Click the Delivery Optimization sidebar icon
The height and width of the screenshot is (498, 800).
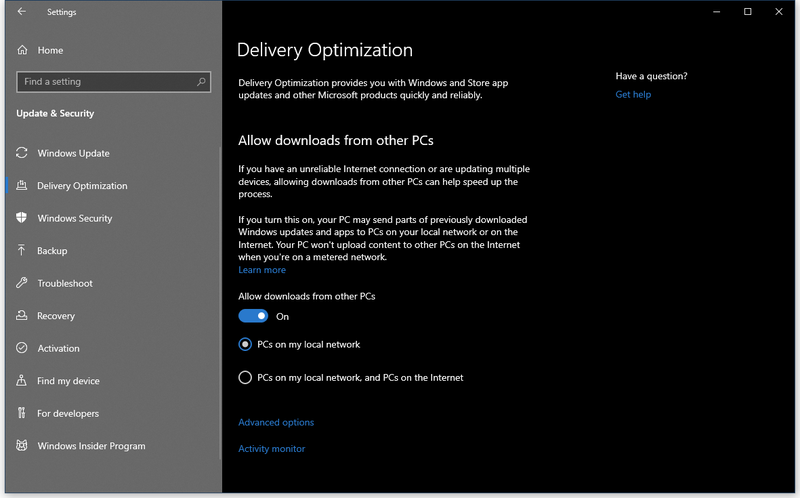click(x=21, y=185)
